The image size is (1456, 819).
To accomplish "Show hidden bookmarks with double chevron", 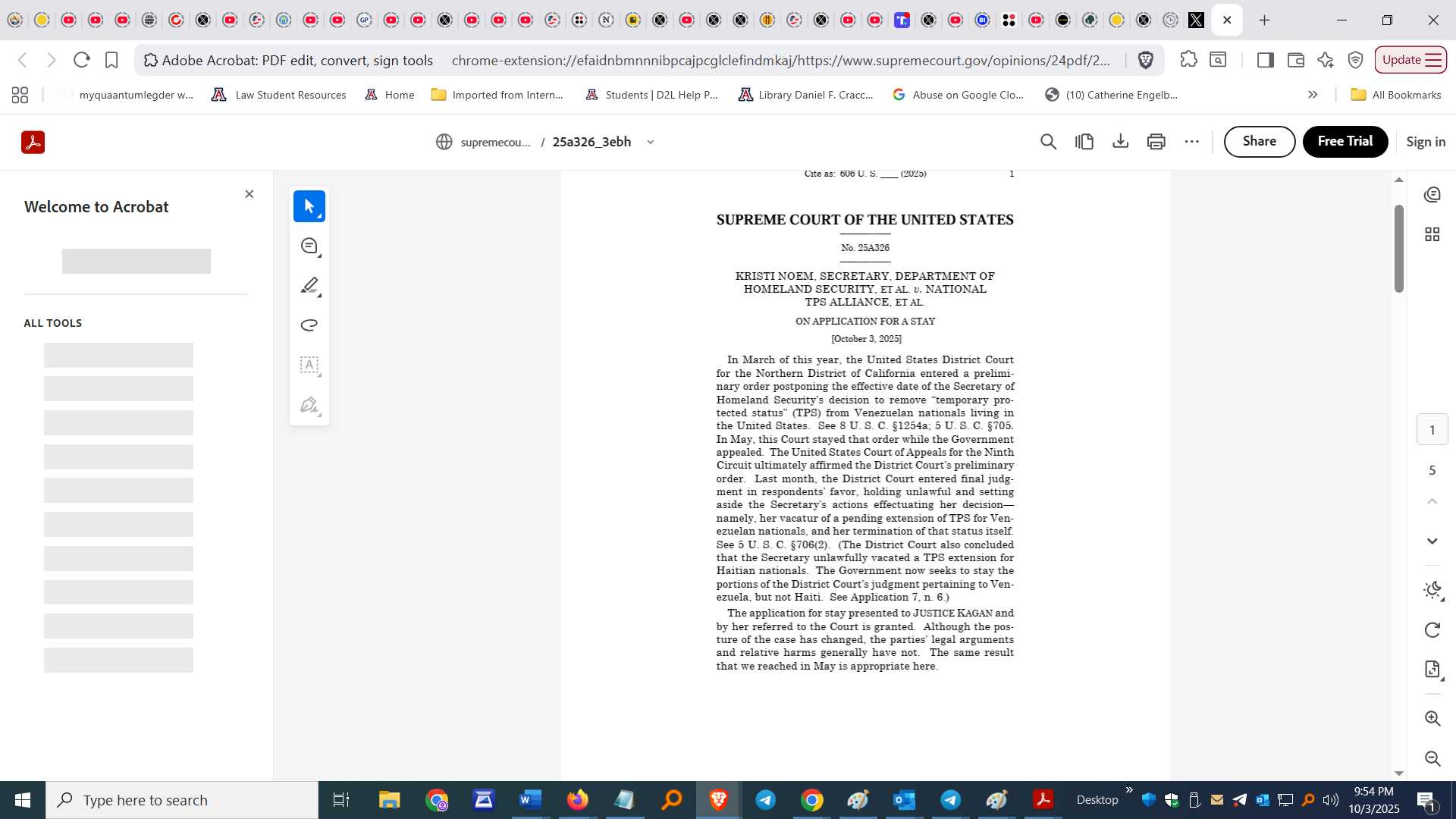I will (x=1313, y=95).
